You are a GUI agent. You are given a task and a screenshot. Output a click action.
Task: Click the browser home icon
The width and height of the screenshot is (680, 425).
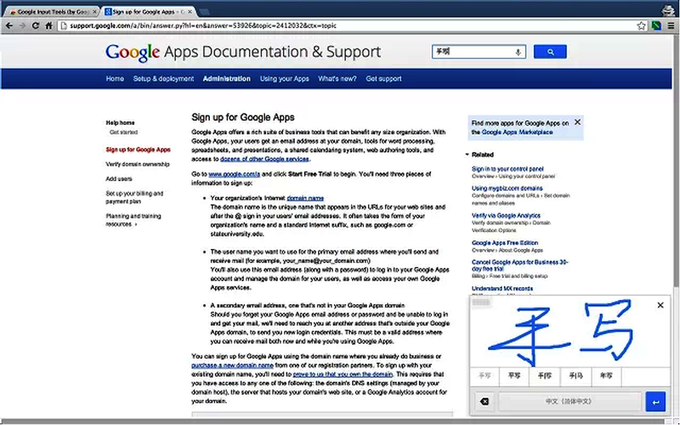tap(49, 26)
